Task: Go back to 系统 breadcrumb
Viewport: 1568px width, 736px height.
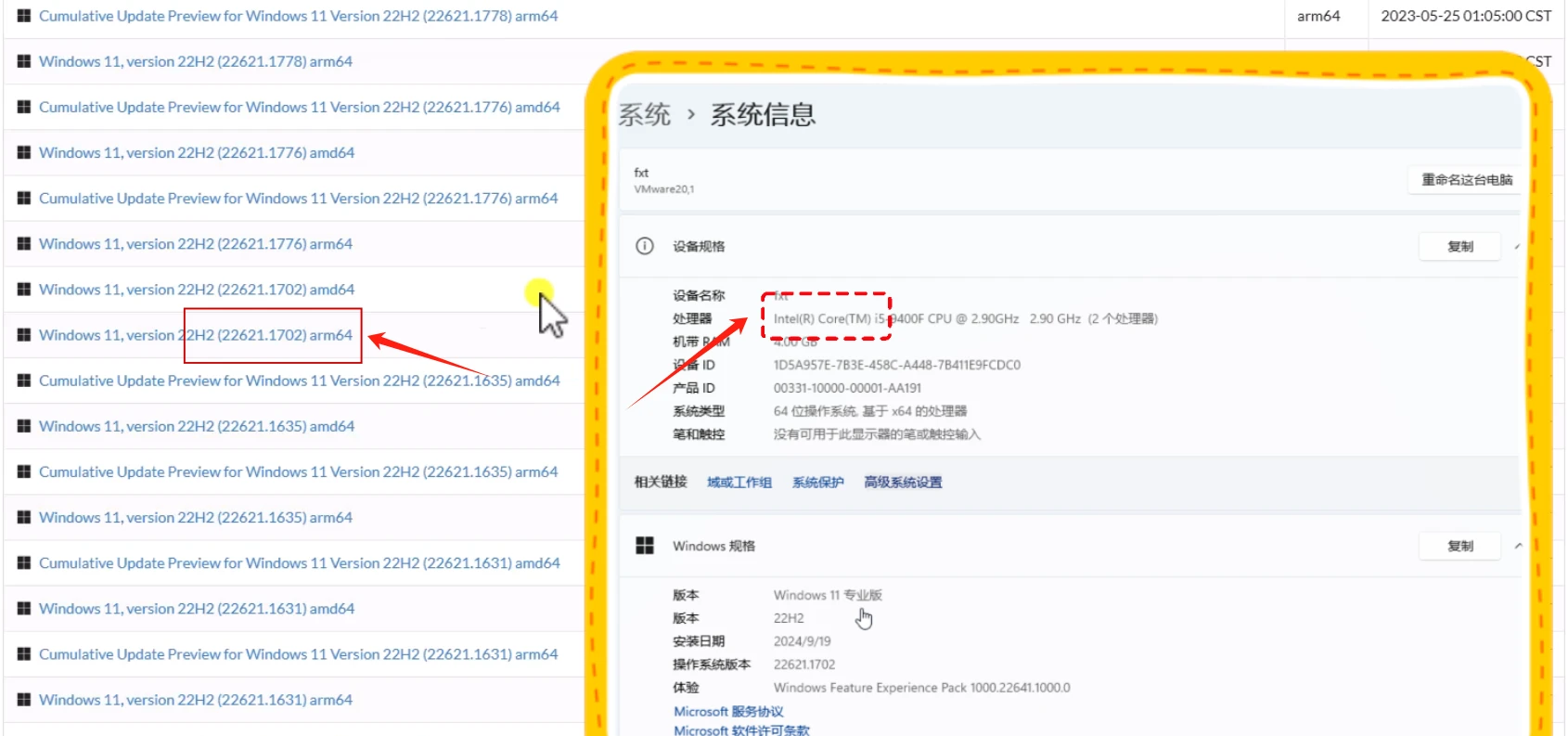Action: (644, 115)
